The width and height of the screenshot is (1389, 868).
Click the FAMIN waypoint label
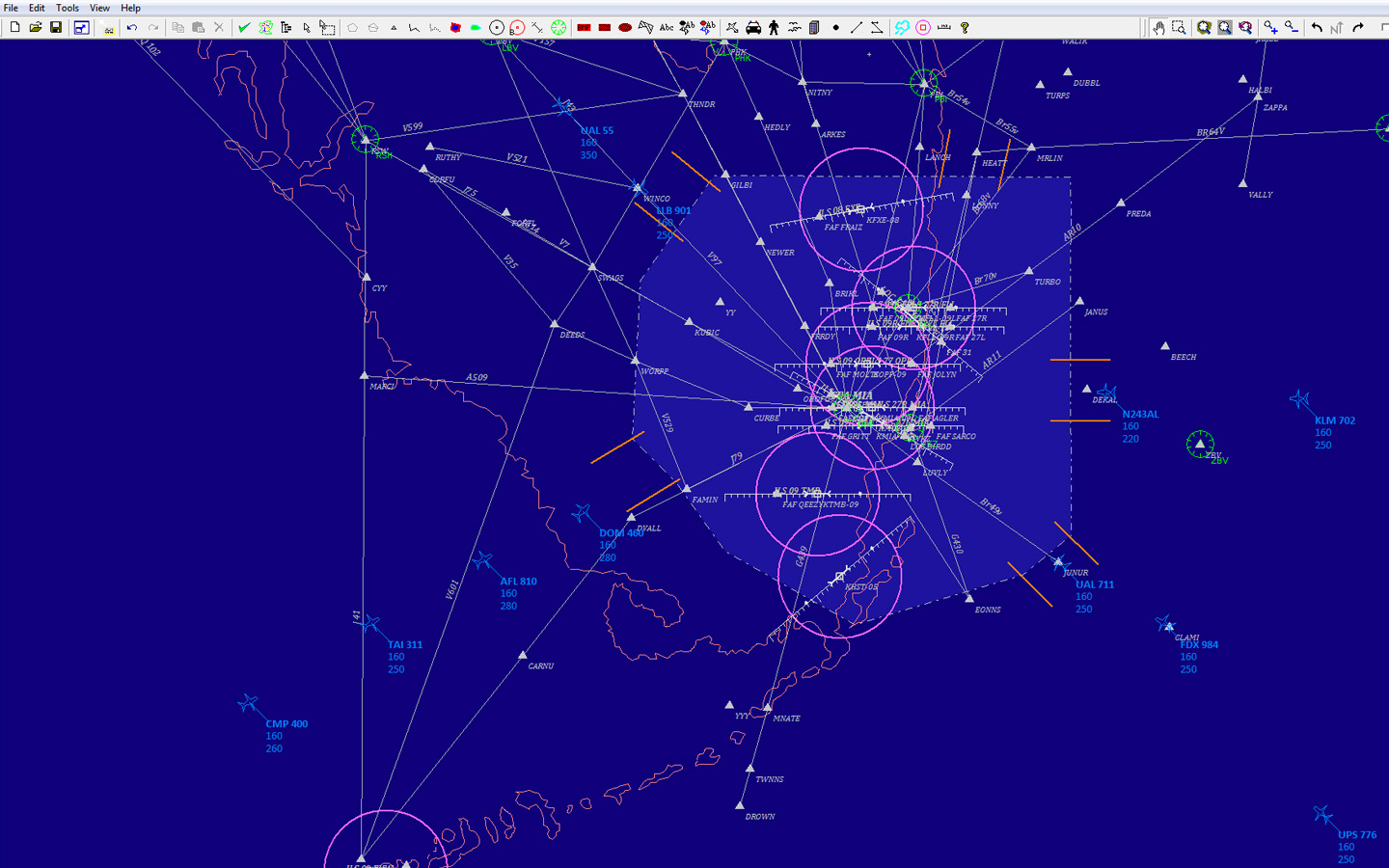click(705, 500)
